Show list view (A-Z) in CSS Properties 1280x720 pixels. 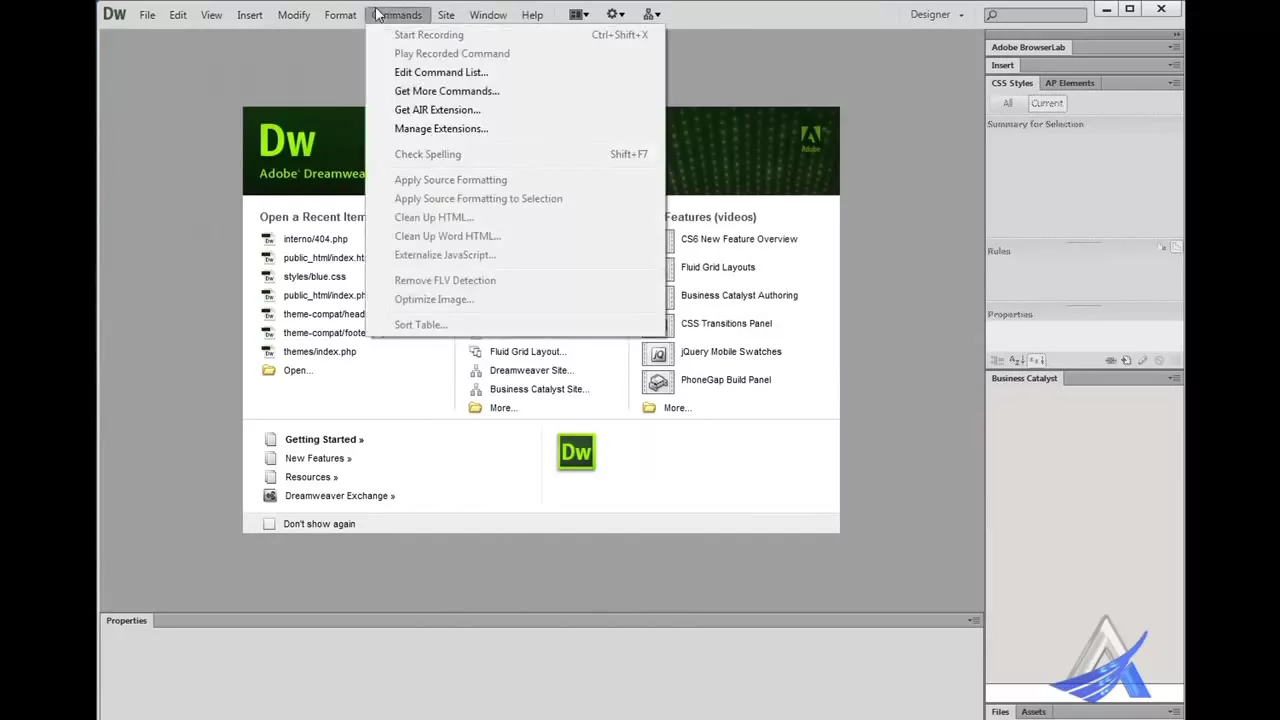coord(1016,360)
